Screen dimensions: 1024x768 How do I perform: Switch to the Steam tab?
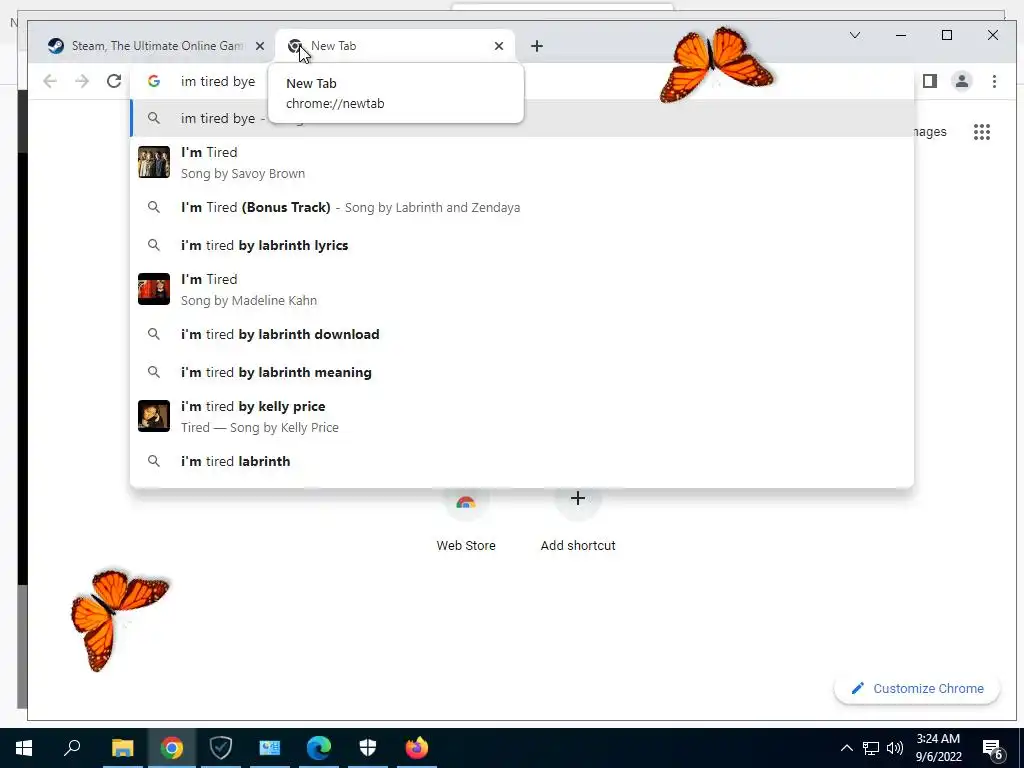point(157,46)
